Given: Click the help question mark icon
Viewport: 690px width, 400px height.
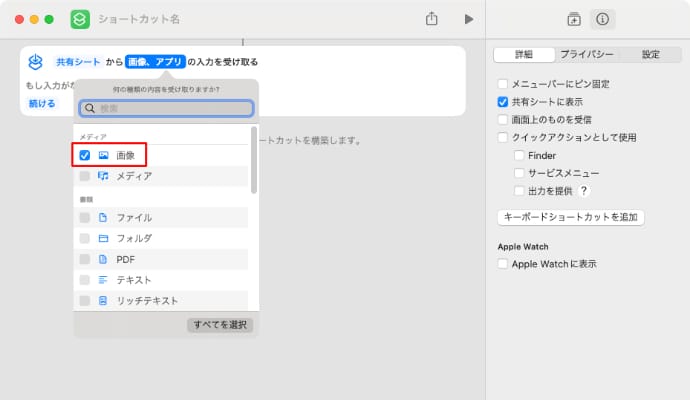Looking at the screenshot, I should pyautogui.click(x=584, y=191).
